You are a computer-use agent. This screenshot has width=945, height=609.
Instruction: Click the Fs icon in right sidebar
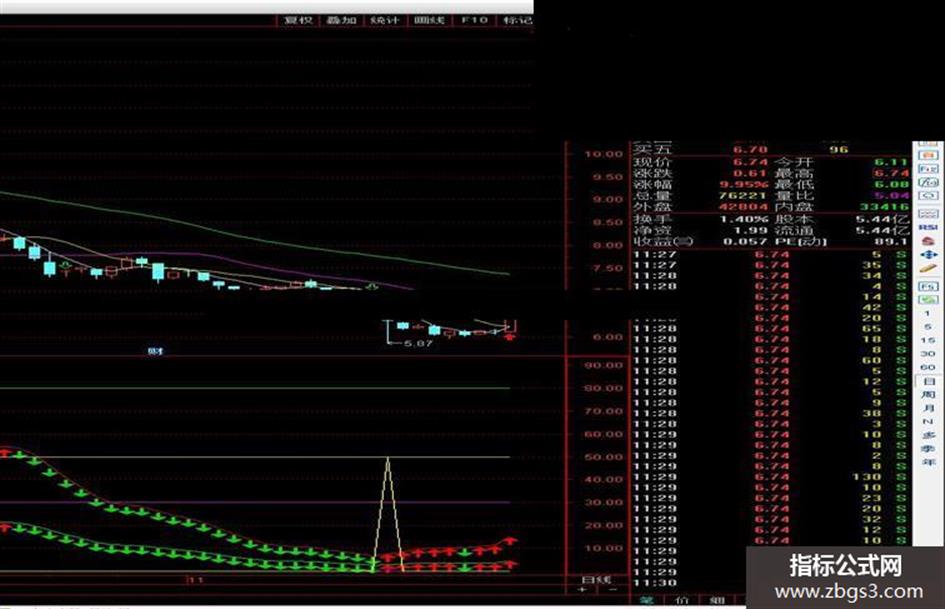[x=928, y=286]
